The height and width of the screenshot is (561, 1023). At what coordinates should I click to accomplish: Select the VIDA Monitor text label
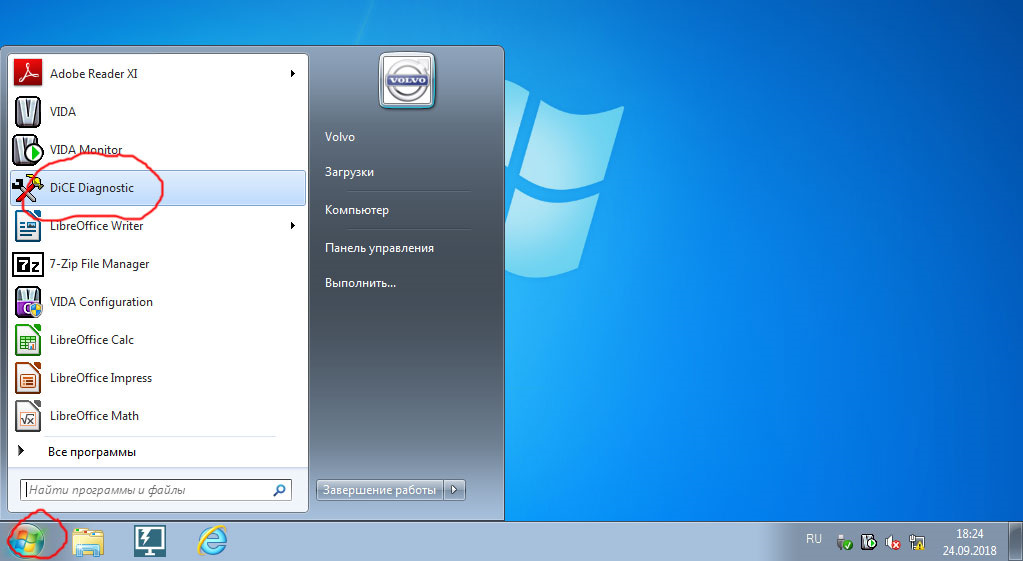86,150
